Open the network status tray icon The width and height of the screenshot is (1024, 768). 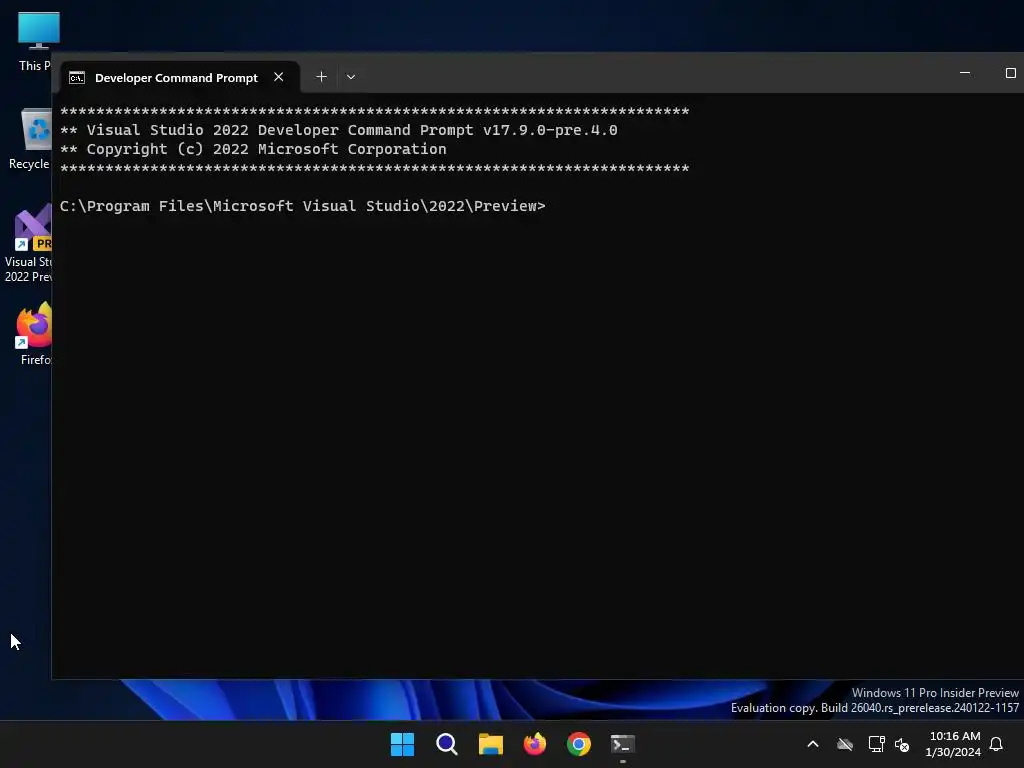click(876, 744)
